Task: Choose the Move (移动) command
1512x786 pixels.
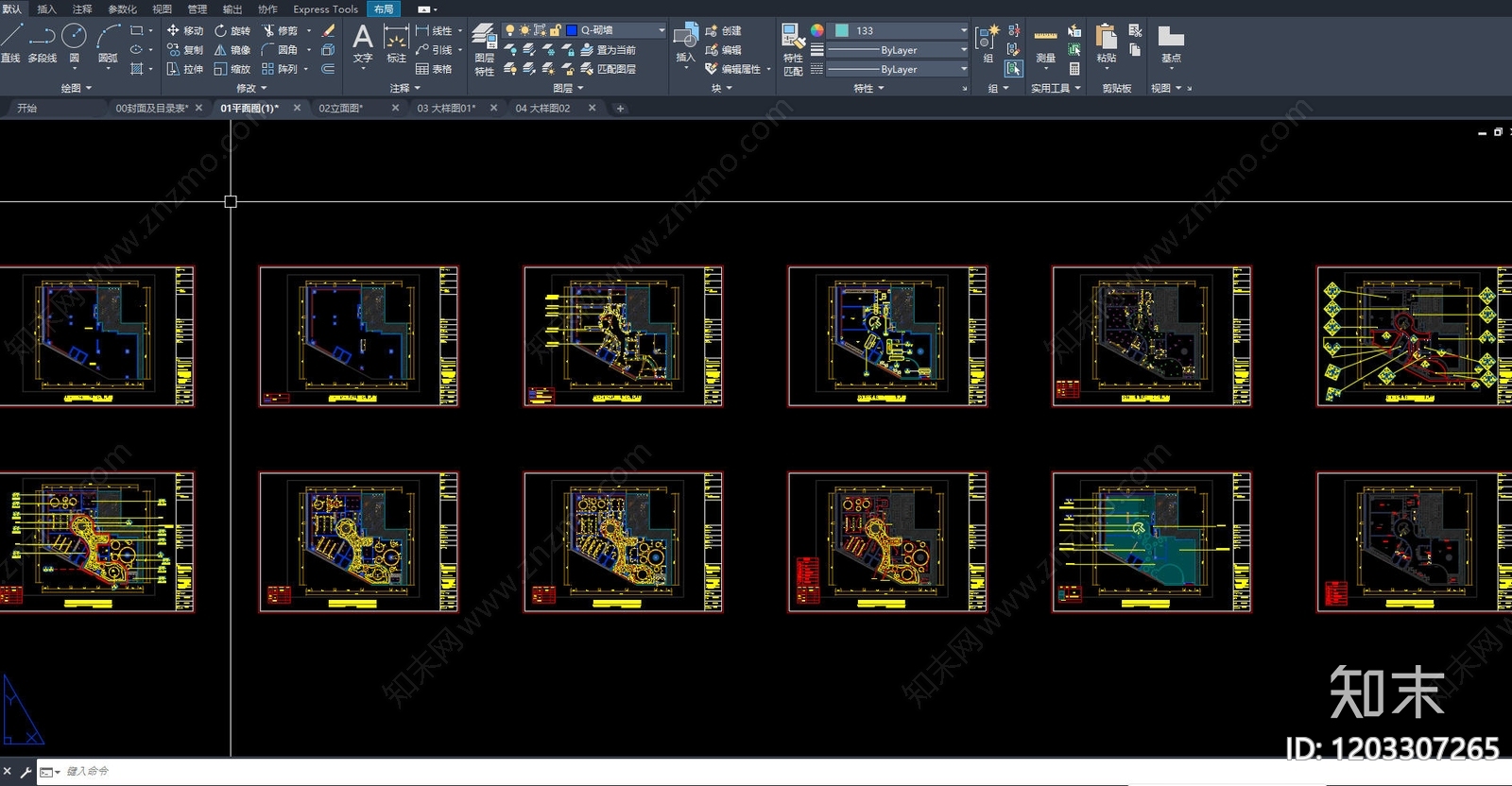Action: click(185, 31)
